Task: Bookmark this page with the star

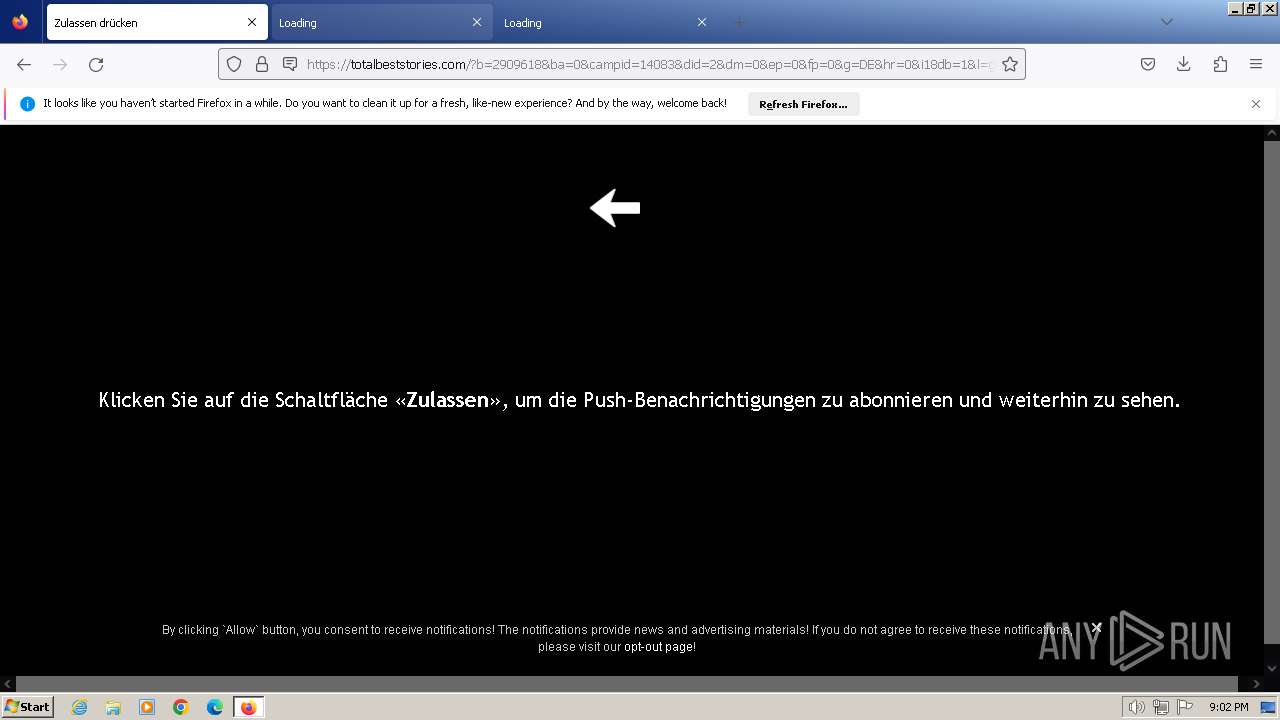Action: [1010, 64]
